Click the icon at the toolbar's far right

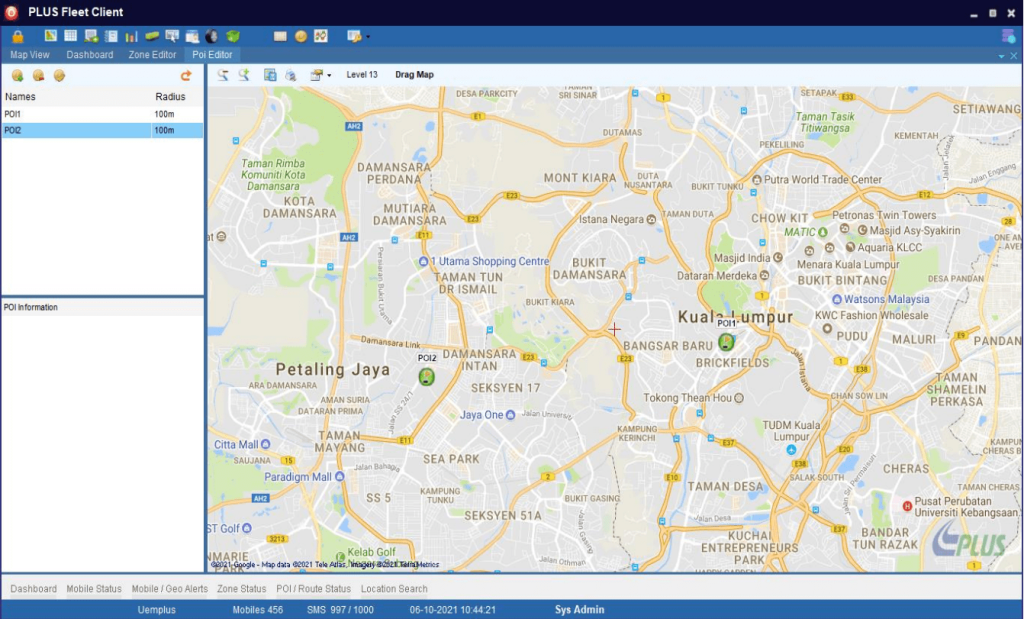[1008, 36]
